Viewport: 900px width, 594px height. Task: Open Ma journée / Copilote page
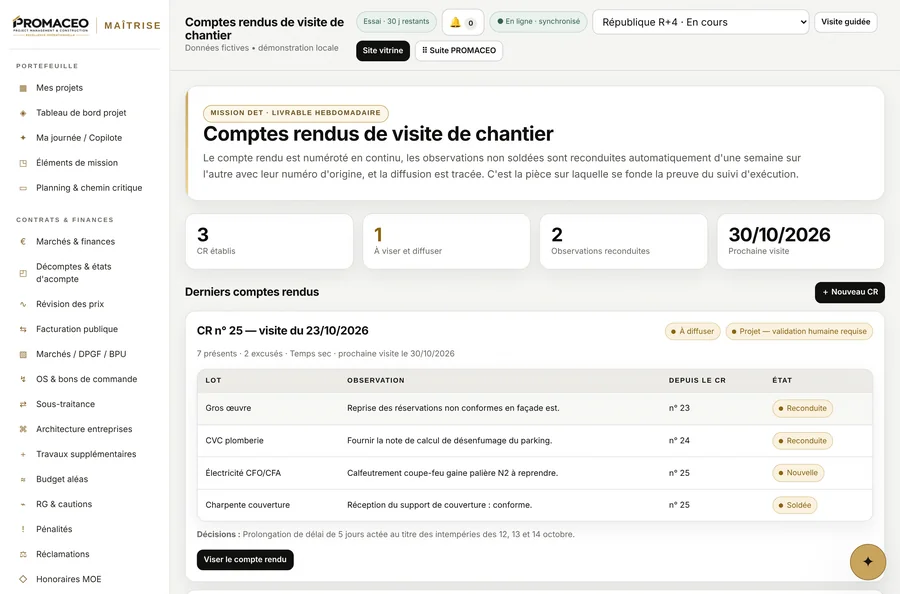click(86, 138)
